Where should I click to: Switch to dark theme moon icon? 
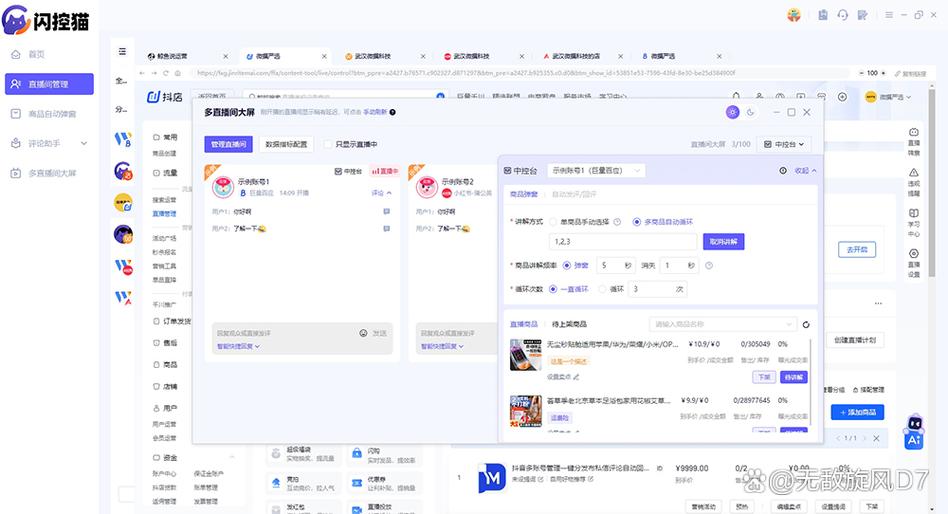click(x=750, y=112)
